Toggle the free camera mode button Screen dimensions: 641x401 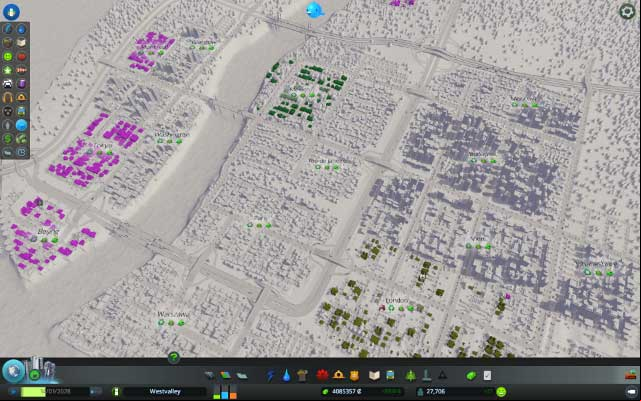tap(631, 392)
